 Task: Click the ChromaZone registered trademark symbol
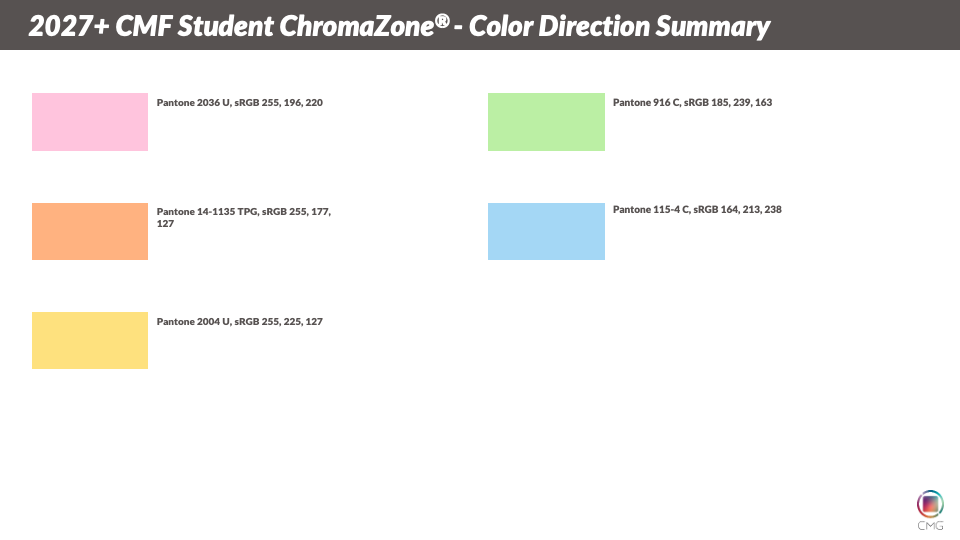click(x=442, y=20)
